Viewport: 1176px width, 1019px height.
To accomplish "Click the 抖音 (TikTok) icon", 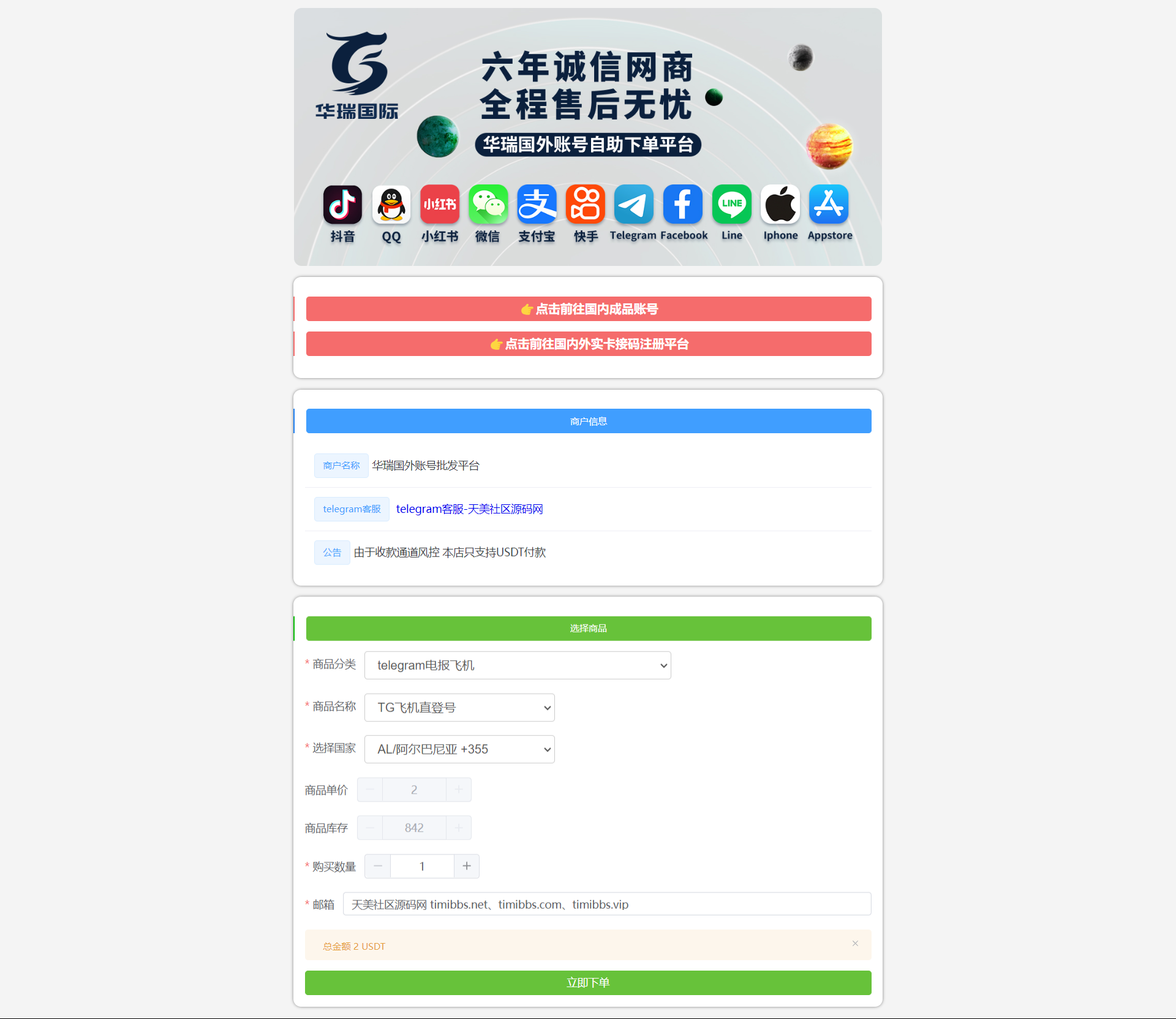I will (341, 204).
